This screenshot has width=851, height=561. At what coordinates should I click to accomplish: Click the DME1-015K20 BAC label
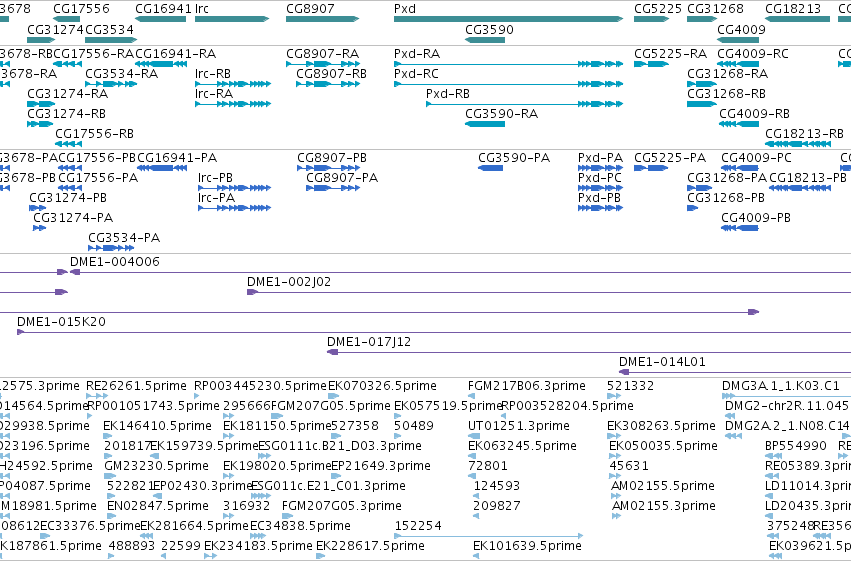pyautogui.click(x=61, y=322)
